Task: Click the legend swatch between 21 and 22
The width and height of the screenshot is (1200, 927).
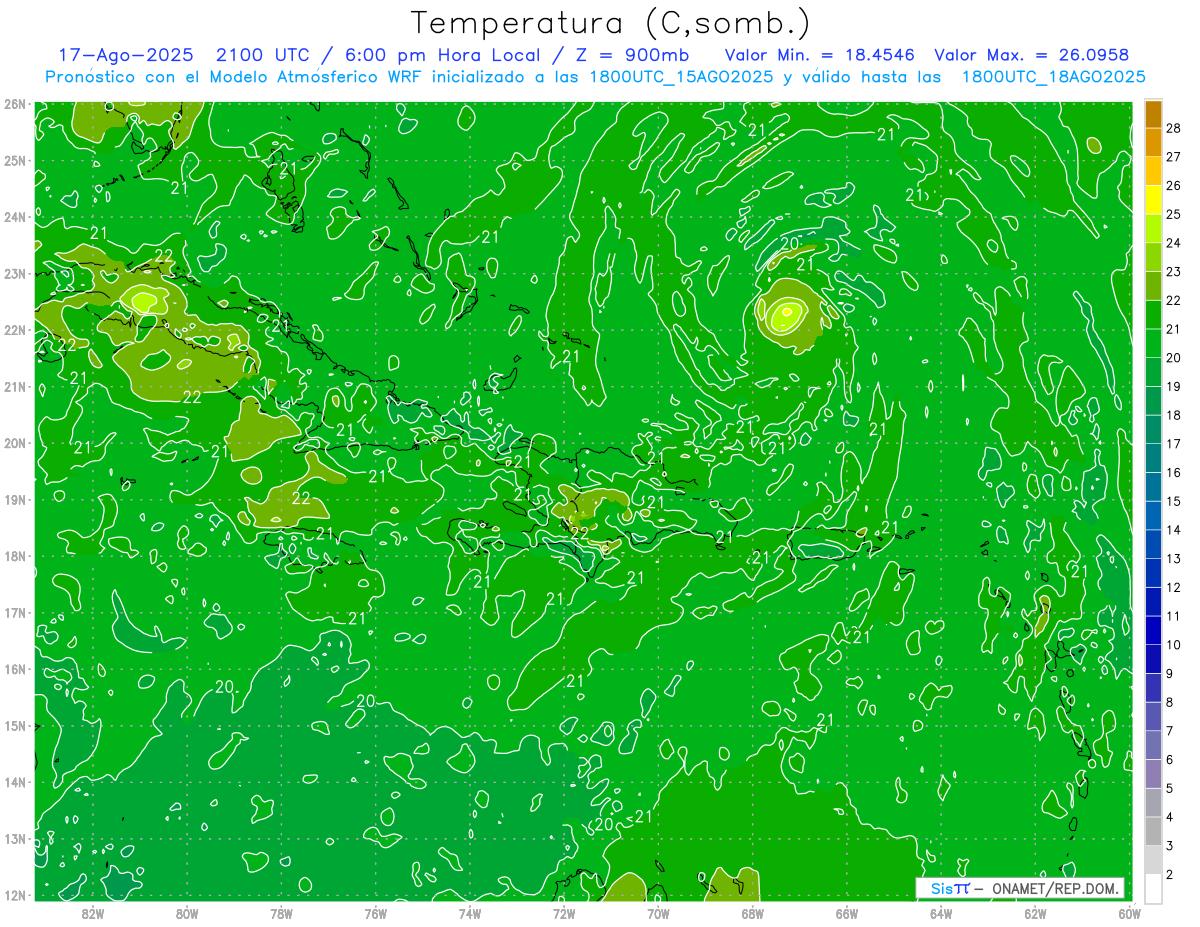Action: (x=1153, y=315)
